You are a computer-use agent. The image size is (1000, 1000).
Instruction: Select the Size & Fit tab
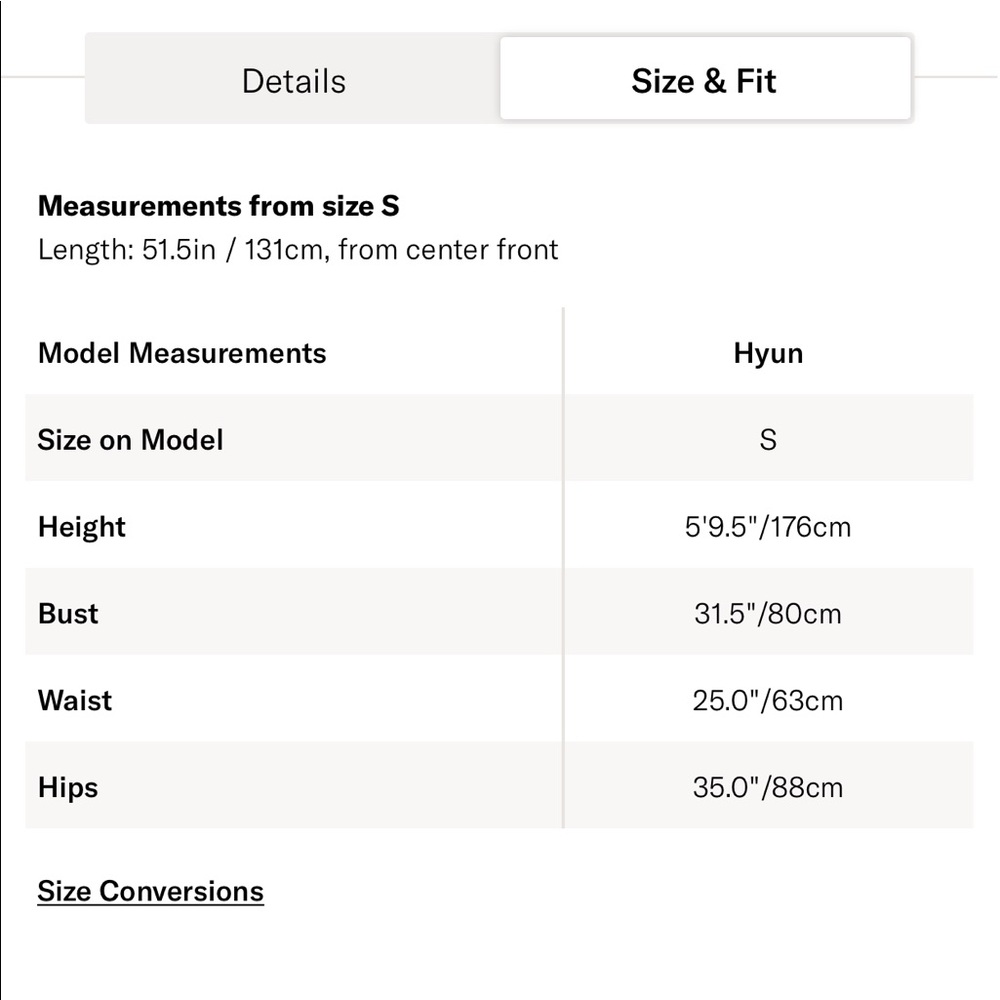(x=705, y=78)
